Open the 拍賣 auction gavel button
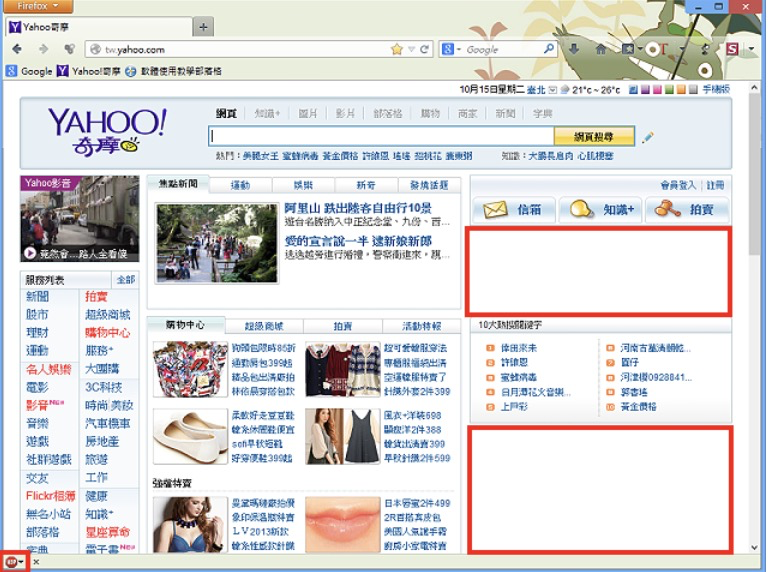768x572 pixels. (x=687, y=210)
